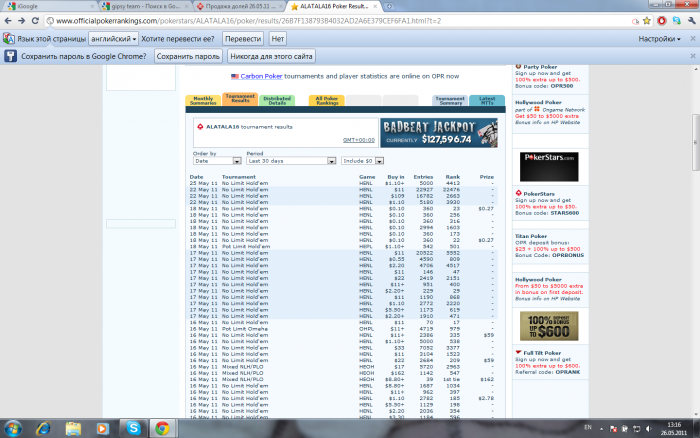Show hidden system tray icons
Screen dimensions: 700x438
coord(601,429)
